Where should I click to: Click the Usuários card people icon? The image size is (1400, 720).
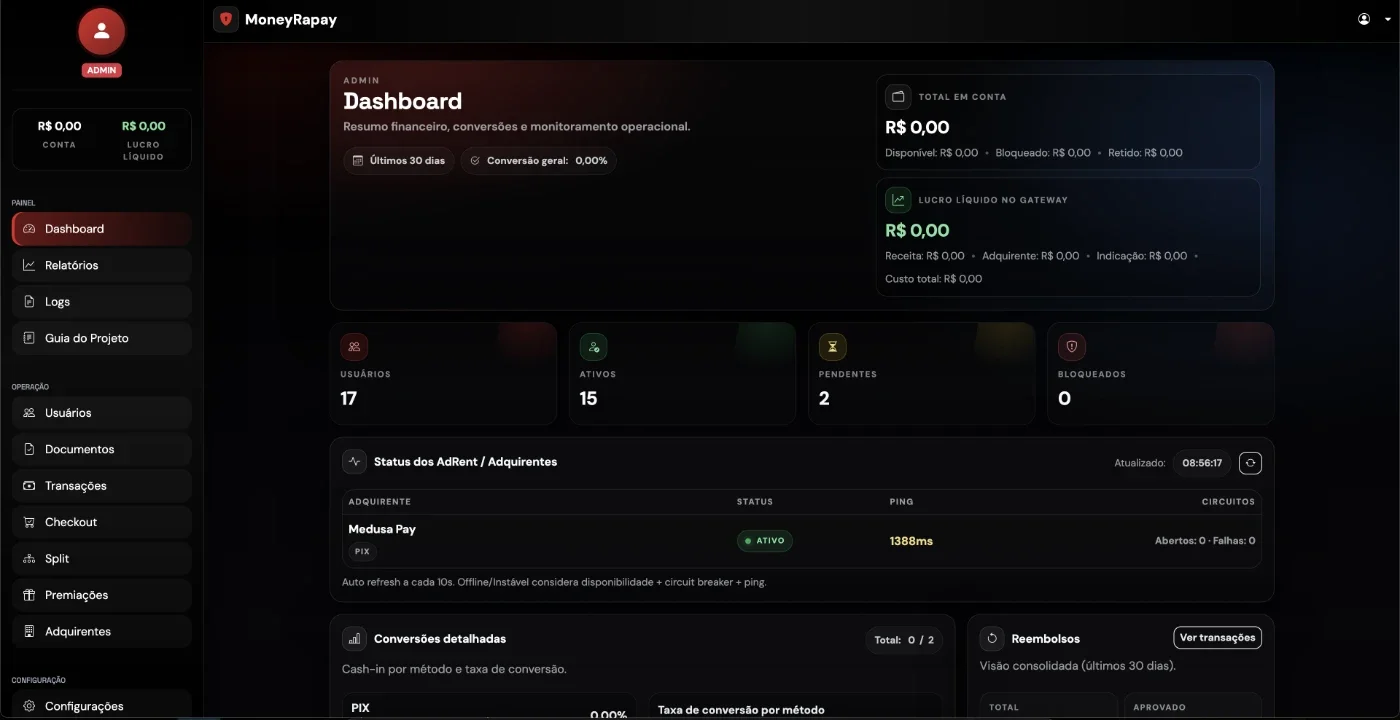click(354, 347)
